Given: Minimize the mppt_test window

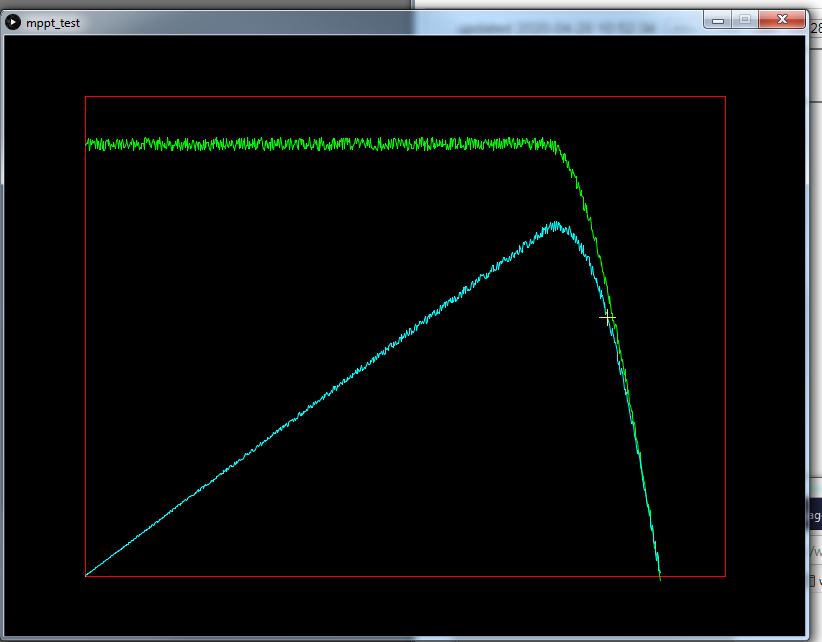Looking at the screenshot, I should [x=717, y=19].
